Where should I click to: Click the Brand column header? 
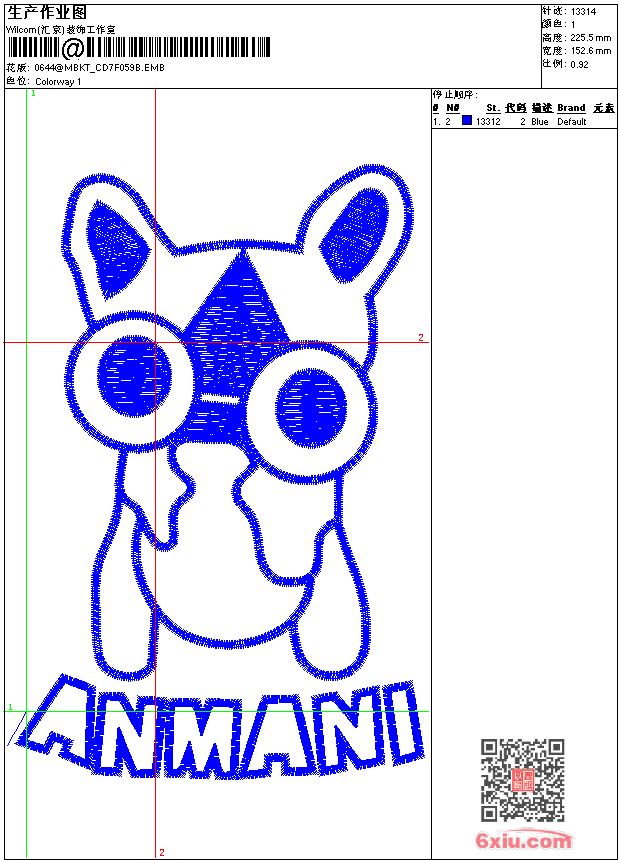click(571, 108)
